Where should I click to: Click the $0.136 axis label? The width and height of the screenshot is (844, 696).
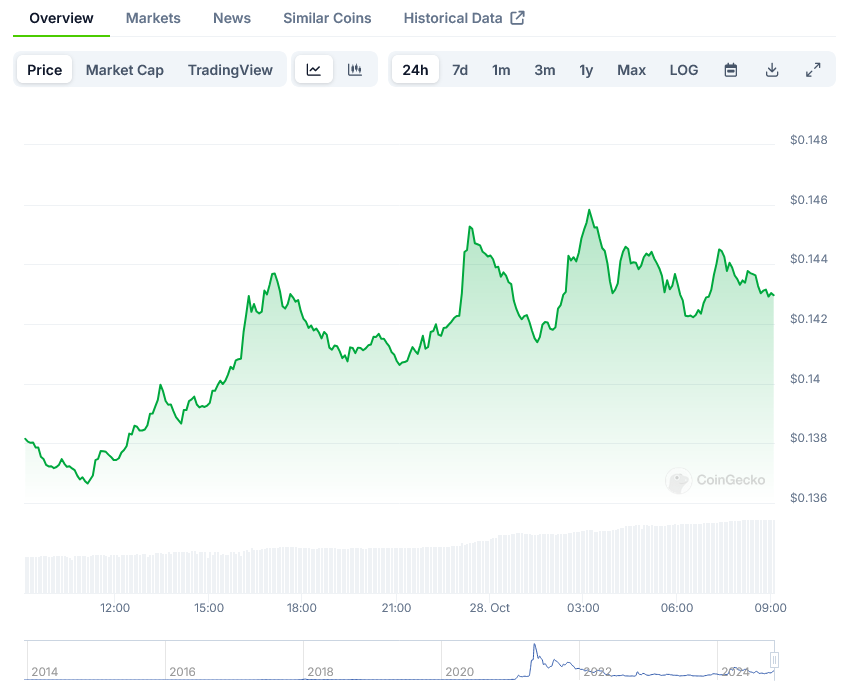pyautogui.click(x=808, y=498)
